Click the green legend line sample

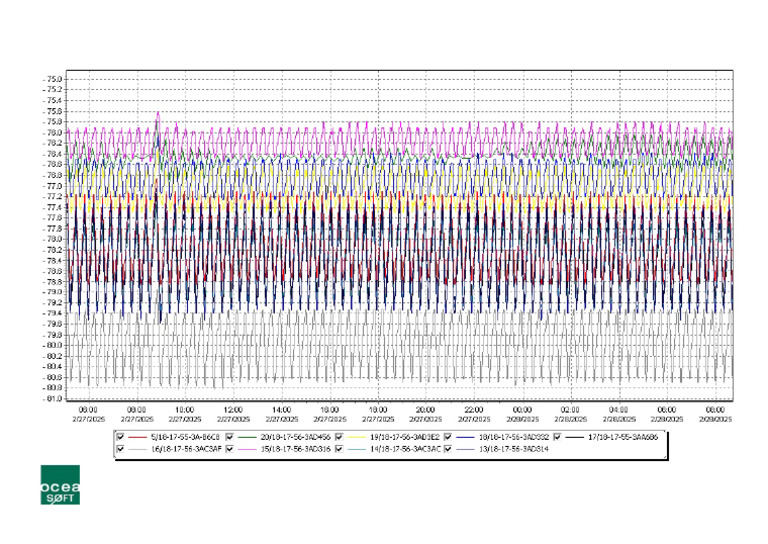[247, 437]
